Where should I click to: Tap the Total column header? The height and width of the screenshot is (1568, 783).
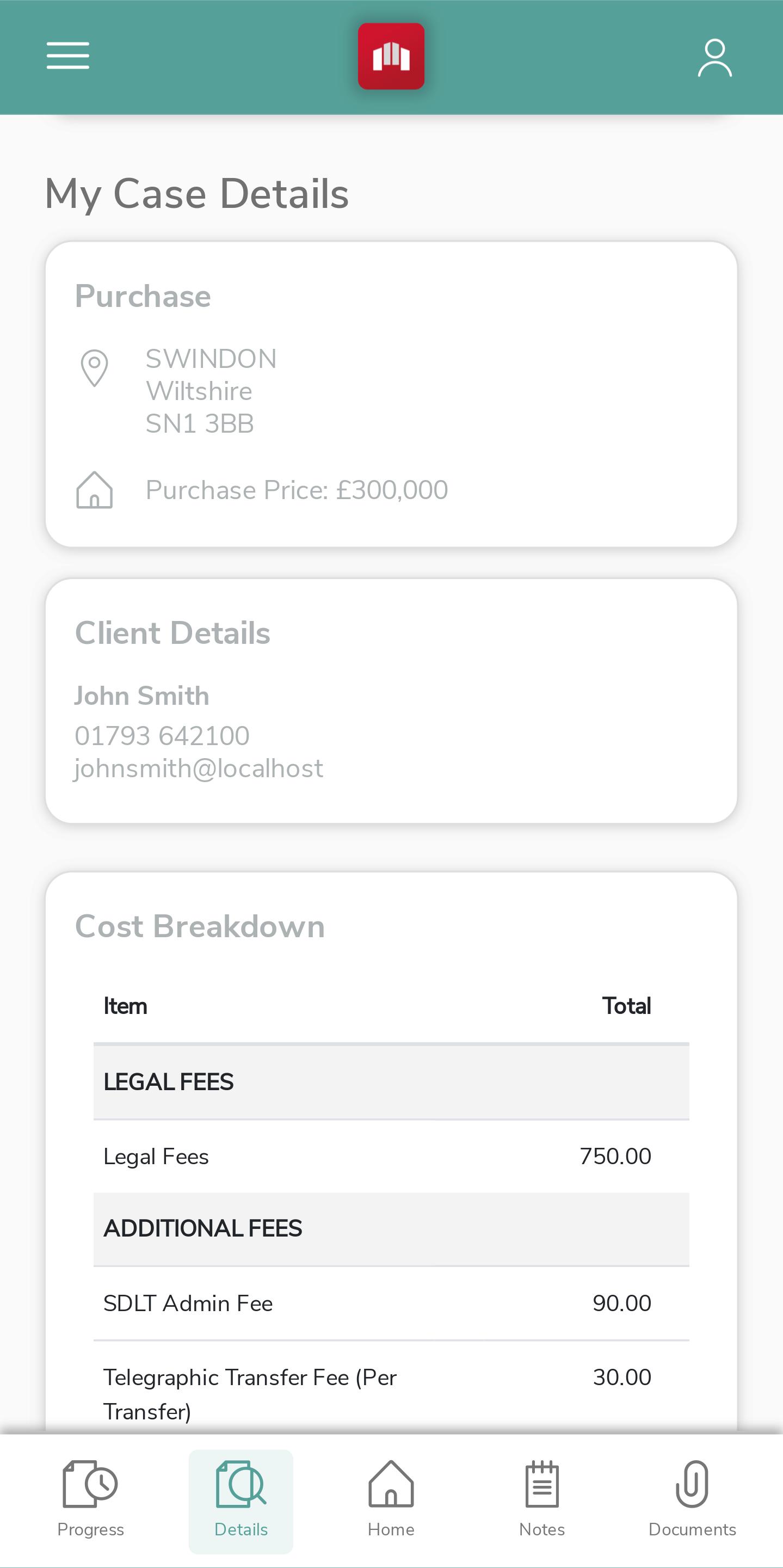(x=626, y=1006)
